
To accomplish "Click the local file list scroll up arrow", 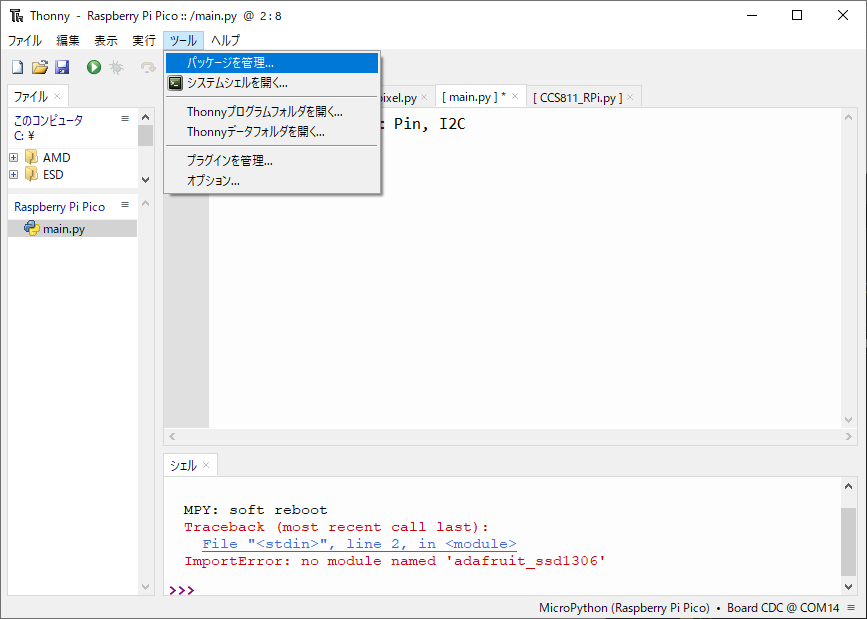I will (145, 117).
